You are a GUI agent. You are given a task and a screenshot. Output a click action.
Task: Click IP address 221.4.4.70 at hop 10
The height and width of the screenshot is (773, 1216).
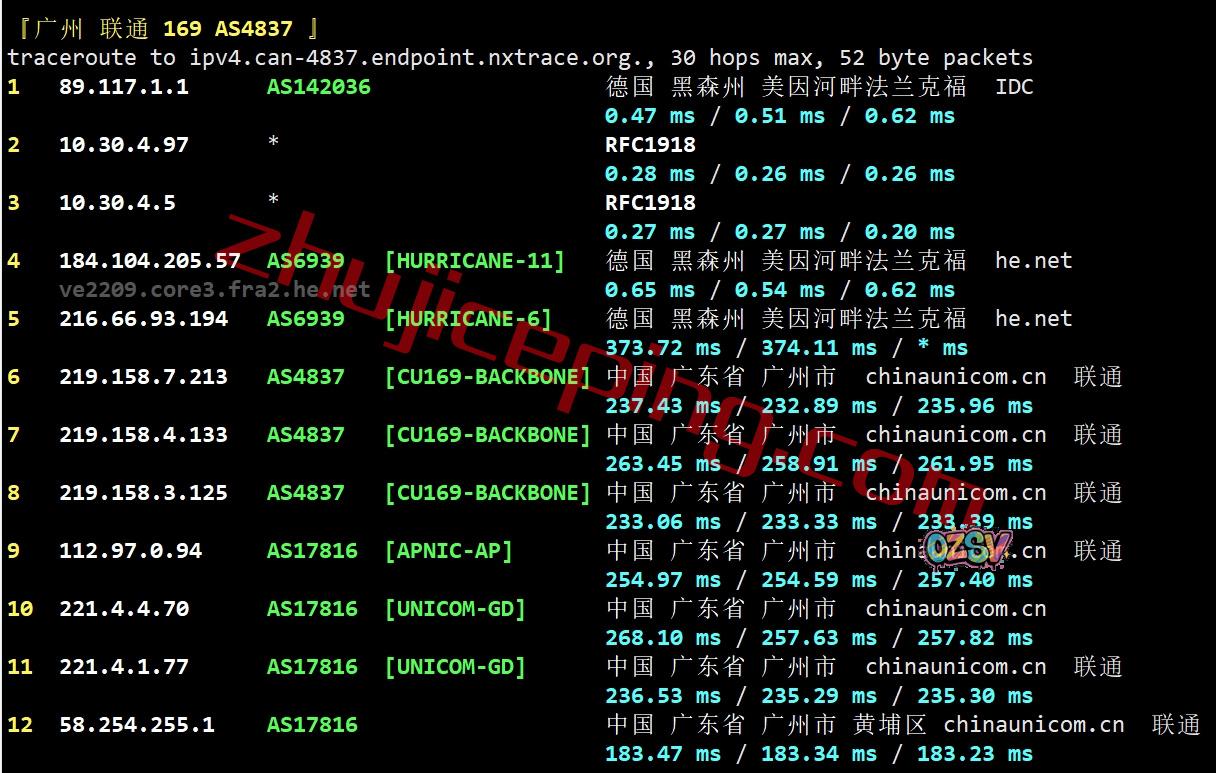(x=124, y=609)
